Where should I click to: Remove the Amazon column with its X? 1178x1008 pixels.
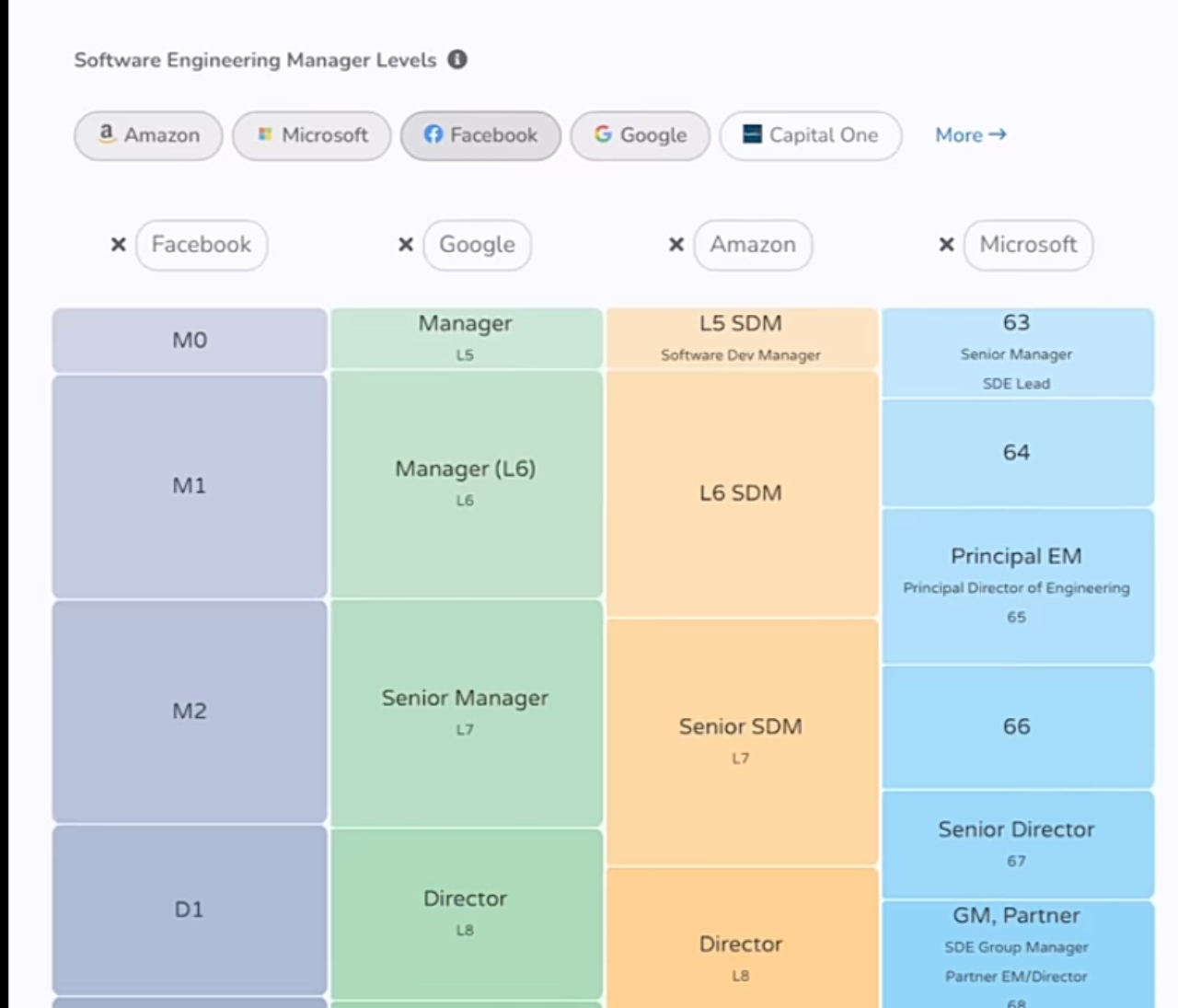coord(676,245)
